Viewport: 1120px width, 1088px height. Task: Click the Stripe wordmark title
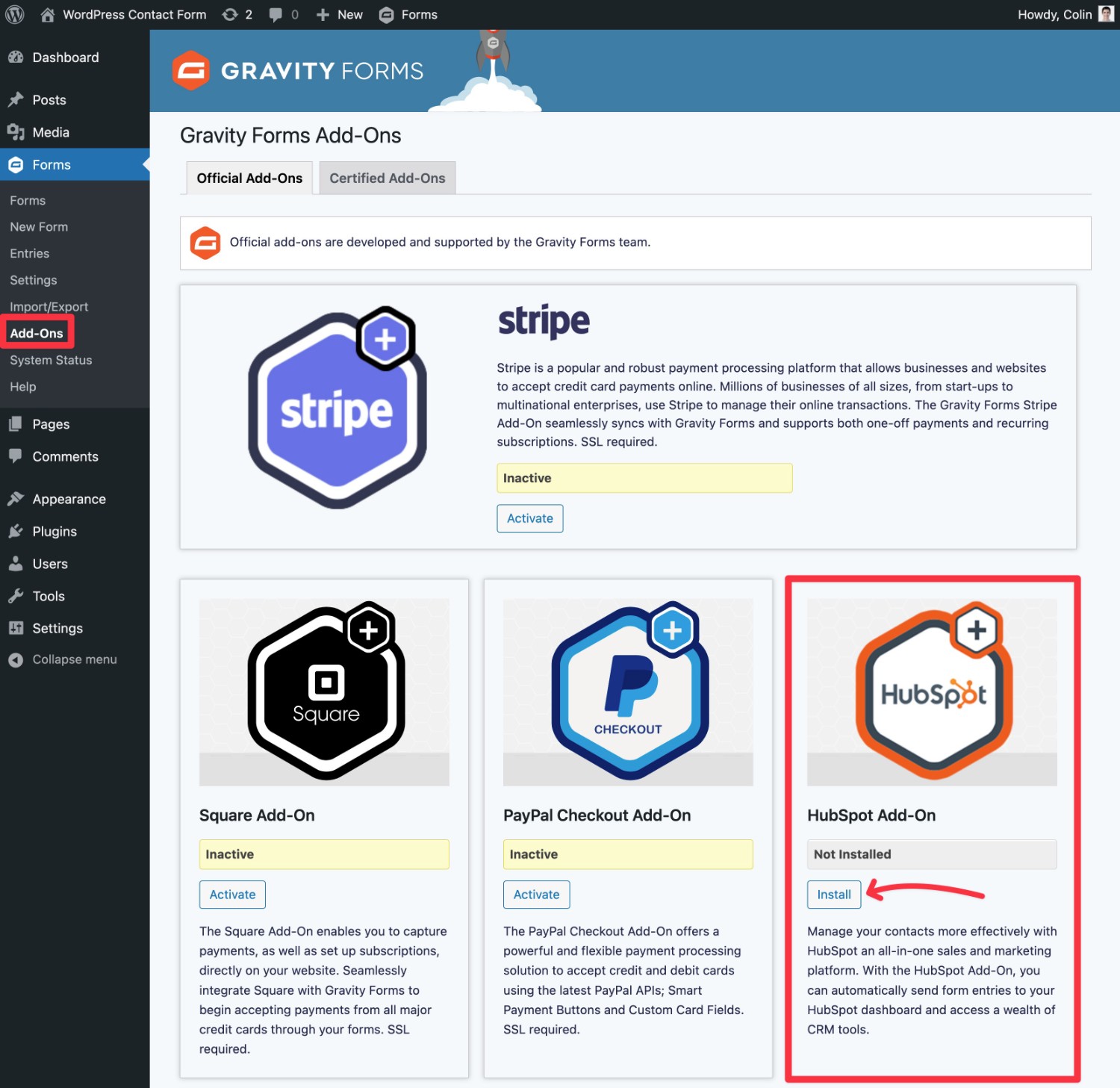(x=544, y=322)
